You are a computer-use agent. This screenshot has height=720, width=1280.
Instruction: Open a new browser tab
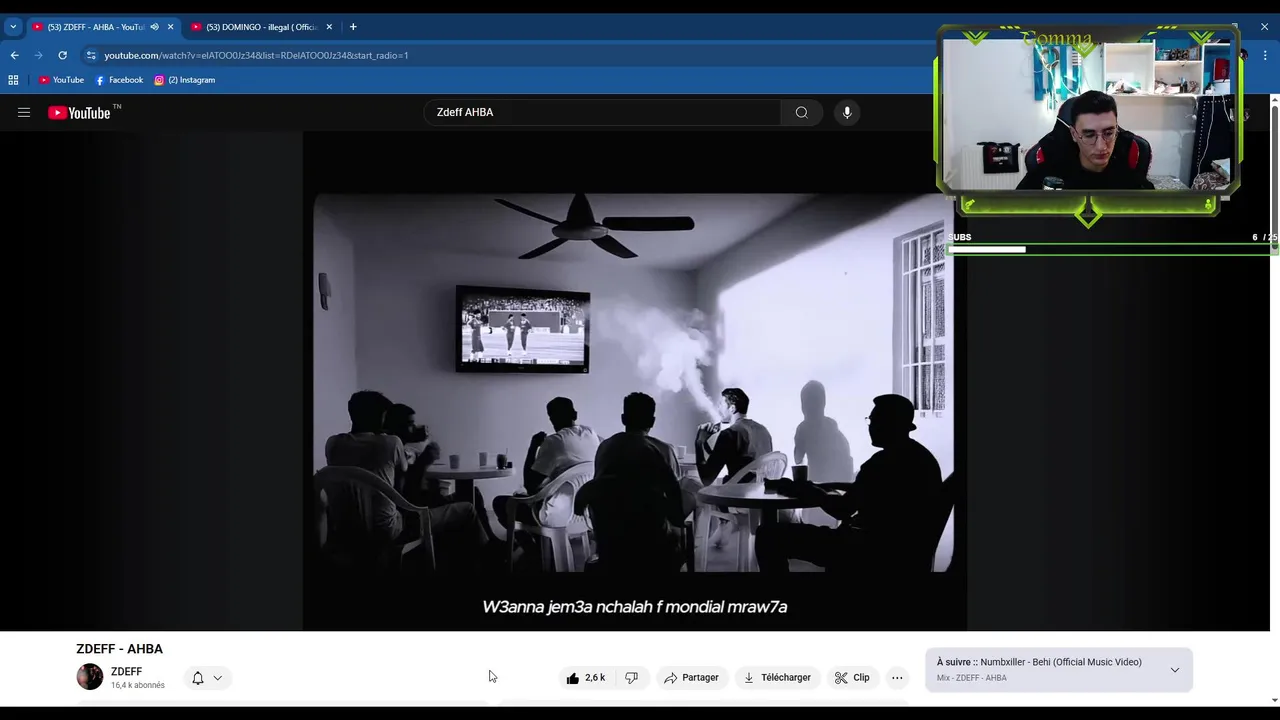(353, 27)
